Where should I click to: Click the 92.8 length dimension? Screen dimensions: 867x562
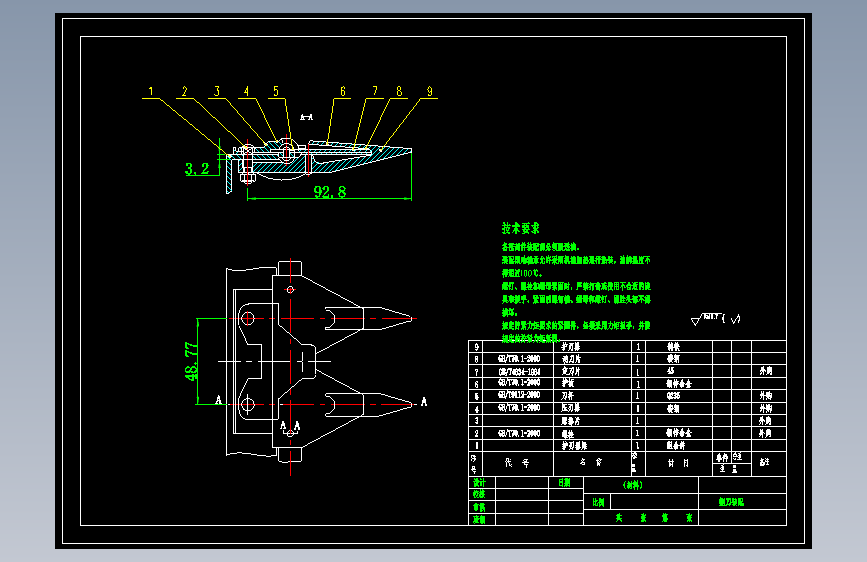(x=330, y=191)
